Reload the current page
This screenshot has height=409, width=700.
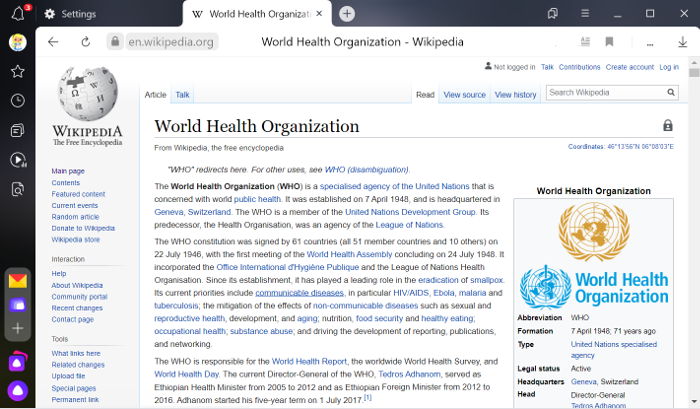click(x=86, y=42)
